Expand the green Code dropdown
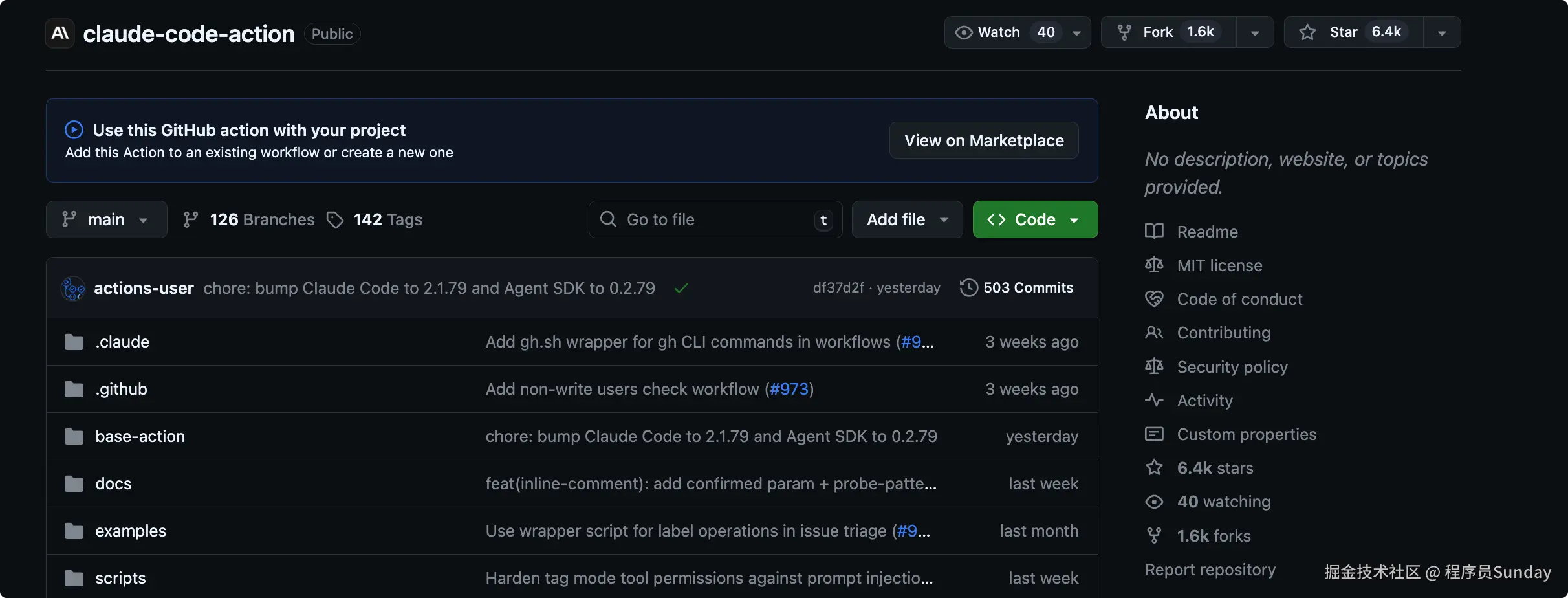Image resolution: width=1568 pixels, height=598 pixels. point(1035,219)
